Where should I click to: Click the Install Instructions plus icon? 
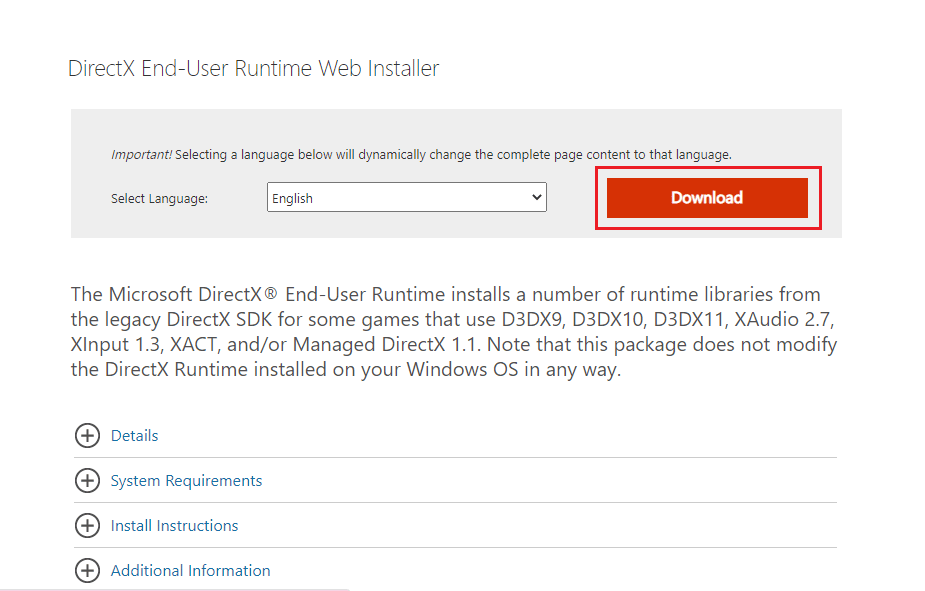coord(88,525)
